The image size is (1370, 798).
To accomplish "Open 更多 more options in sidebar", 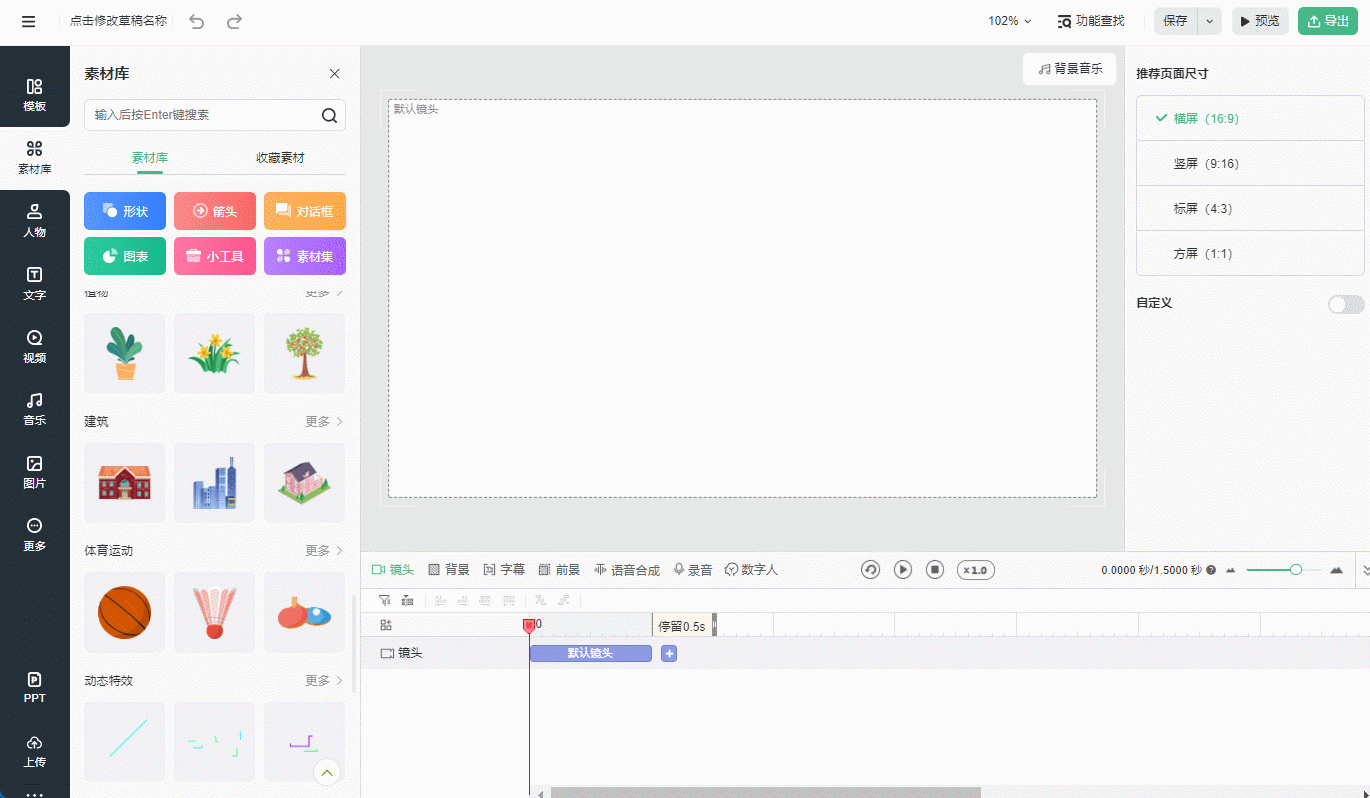I will 35,535.
